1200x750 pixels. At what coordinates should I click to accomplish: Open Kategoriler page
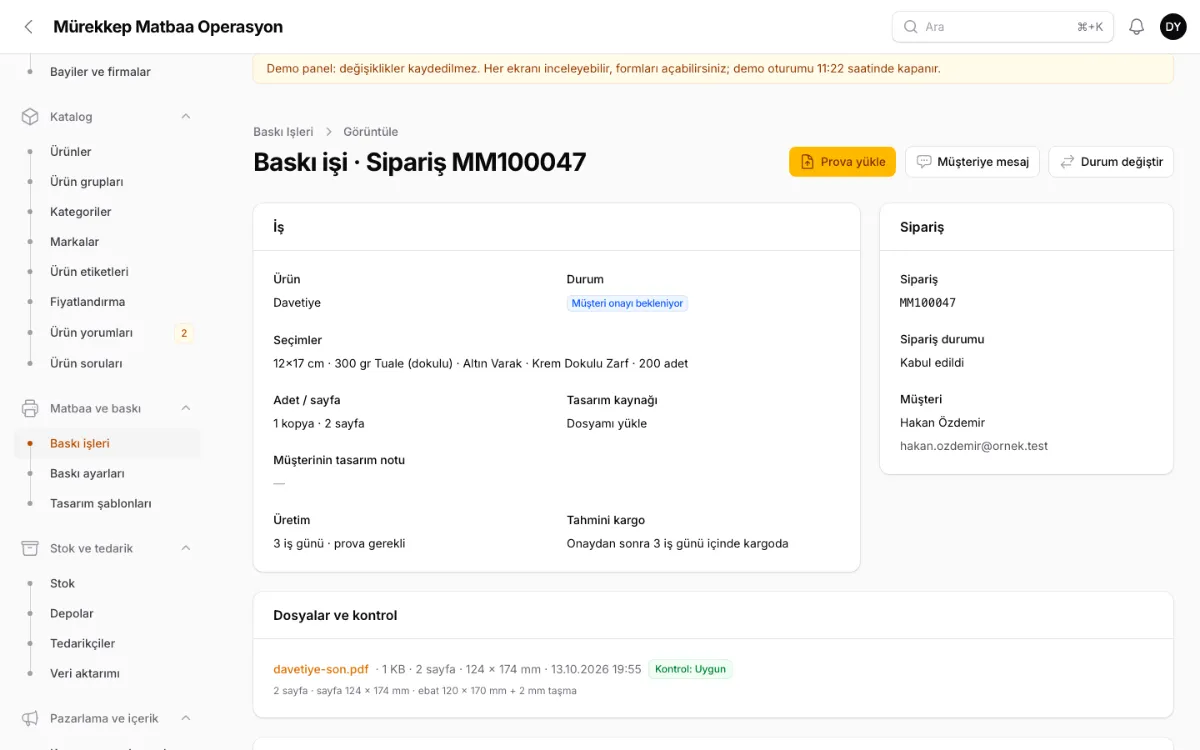pos(108,212)
